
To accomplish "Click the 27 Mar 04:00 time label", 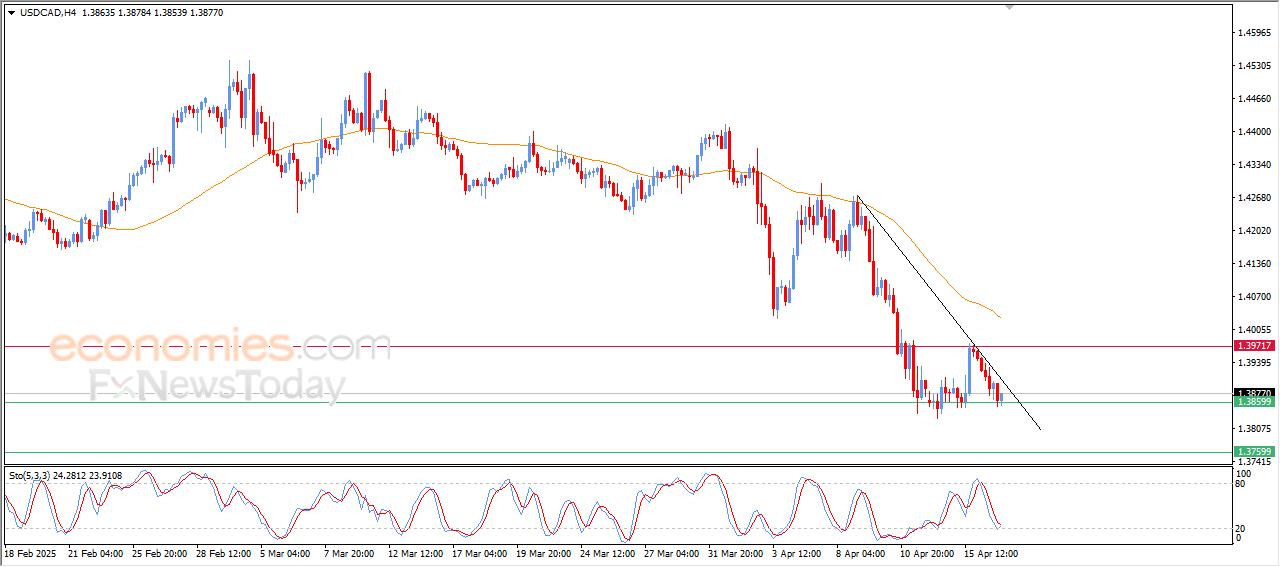I will click(672, 553).
